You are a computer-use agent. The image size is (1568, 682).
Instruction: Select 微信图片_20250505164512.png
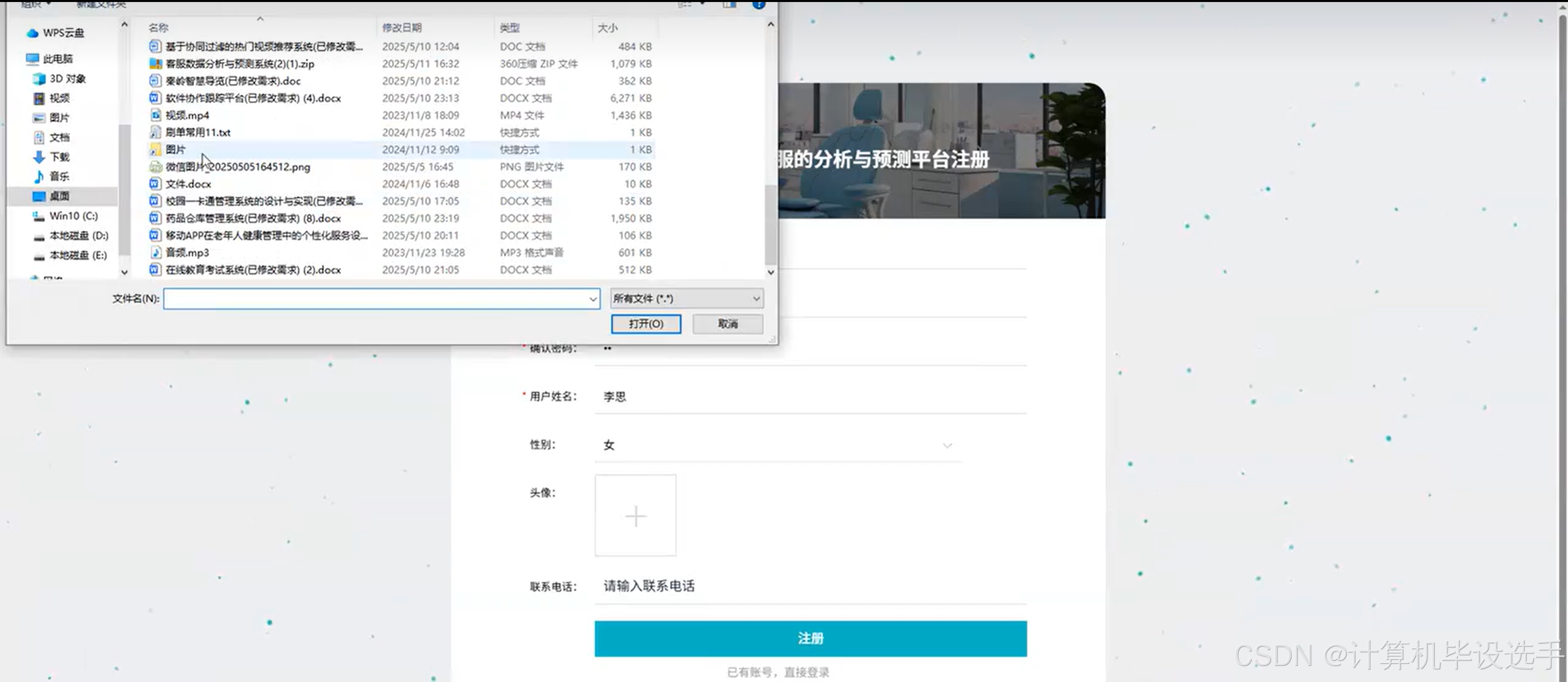(238, 166)
